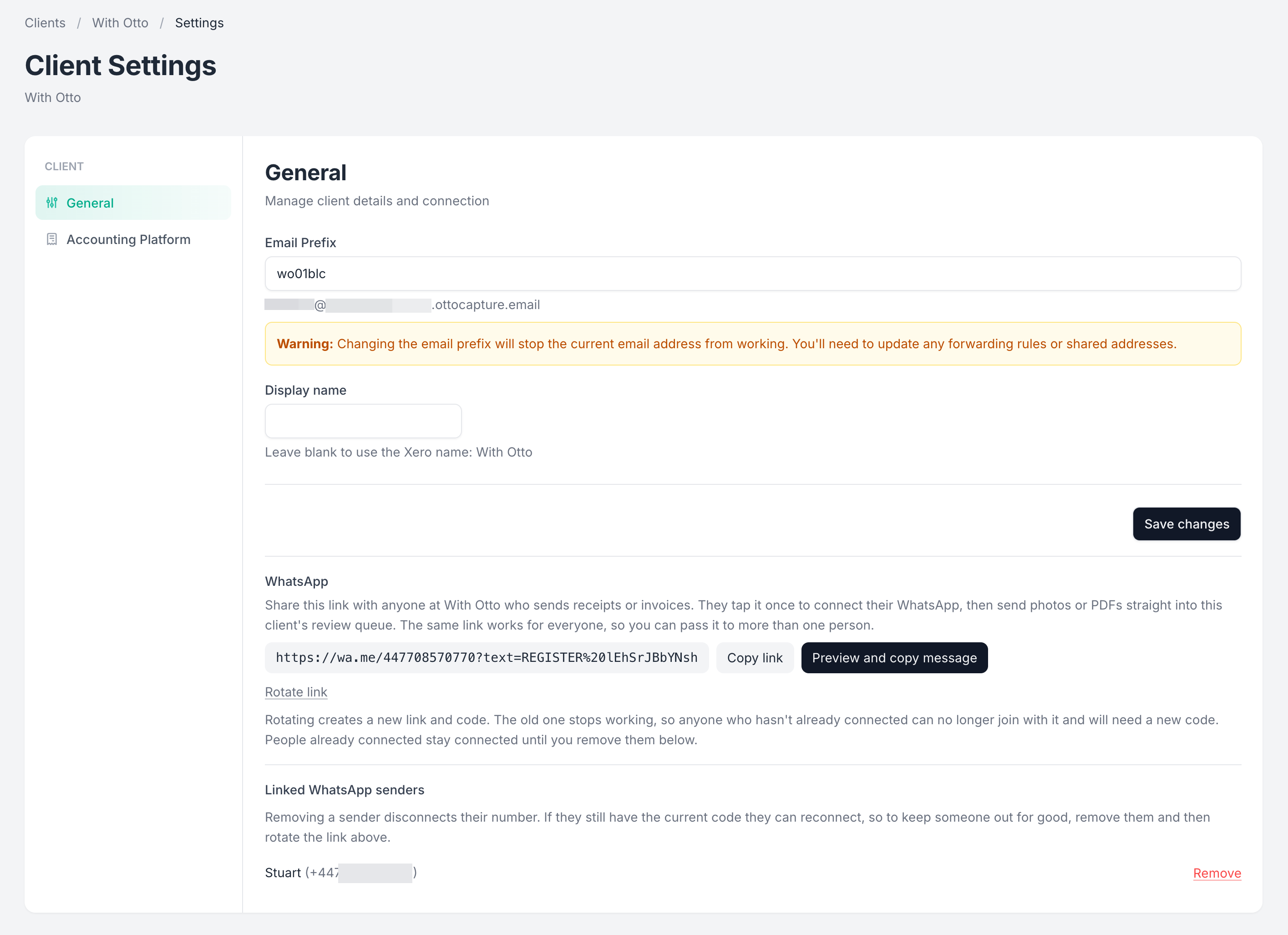Open the General settings section

click(133, 203)
